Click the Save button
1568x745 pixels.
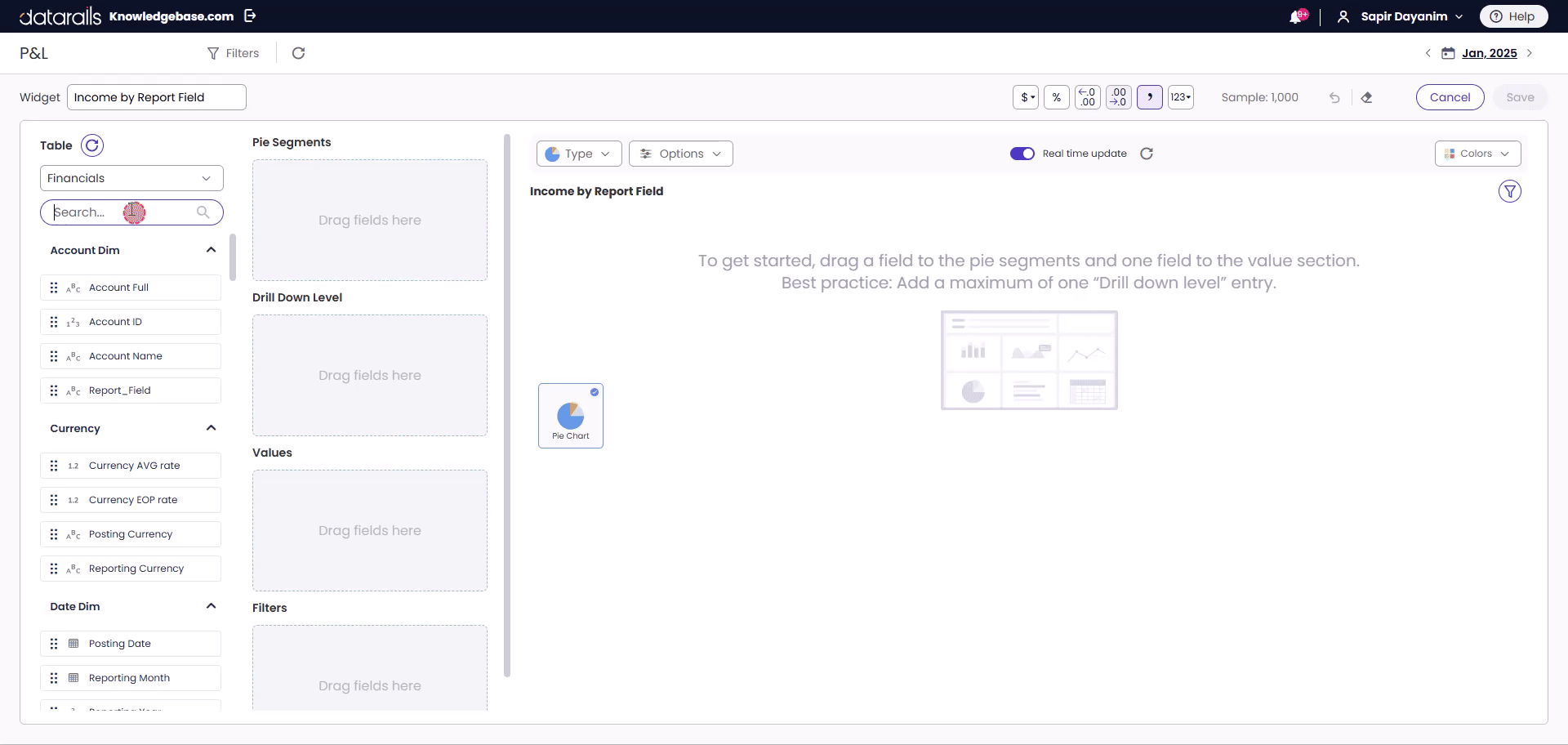click(x=1520, y=97)
